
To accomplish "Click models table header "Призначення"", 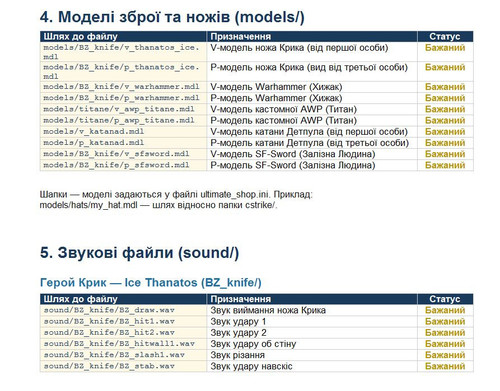I will click(x=240, y=36).
